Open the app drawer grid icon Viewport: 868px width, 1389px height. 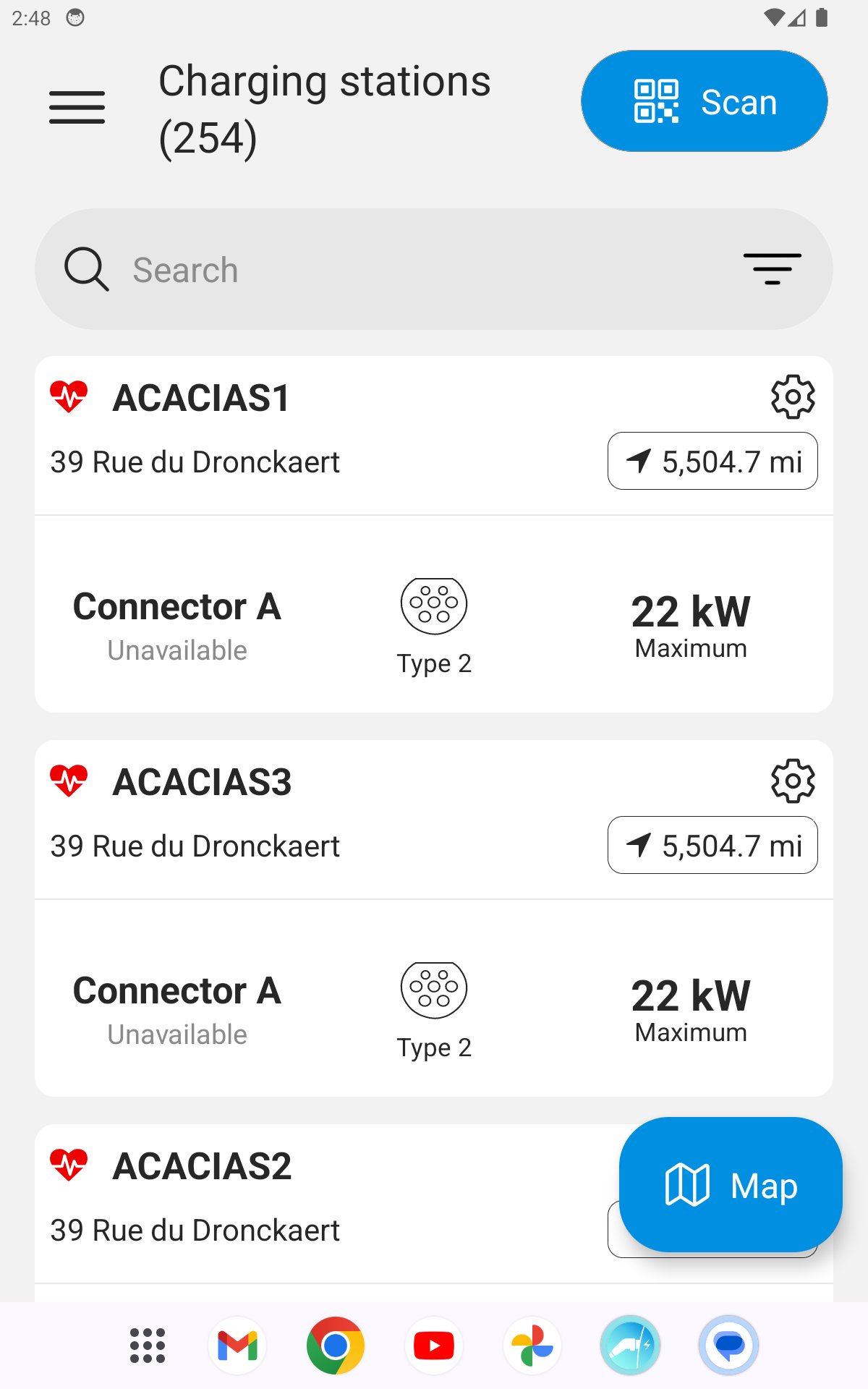click(148, 1346)
